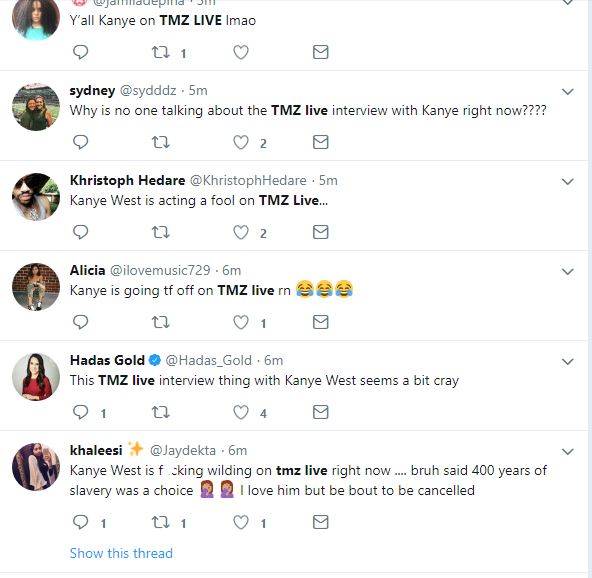View Hadas Gold's profile picture
592x578 pixels.
tap(36, 377)
